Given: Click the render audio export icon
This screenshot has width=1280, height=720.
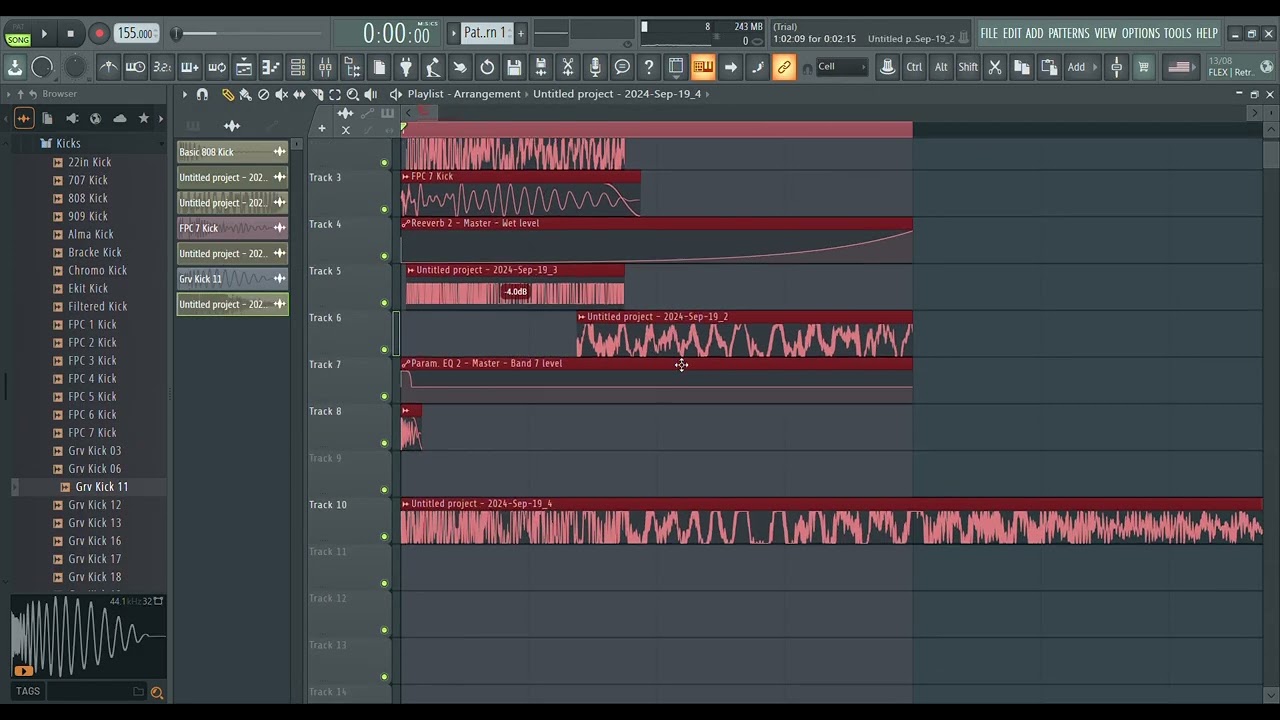Looking at the screenshot, I should 541,67.
